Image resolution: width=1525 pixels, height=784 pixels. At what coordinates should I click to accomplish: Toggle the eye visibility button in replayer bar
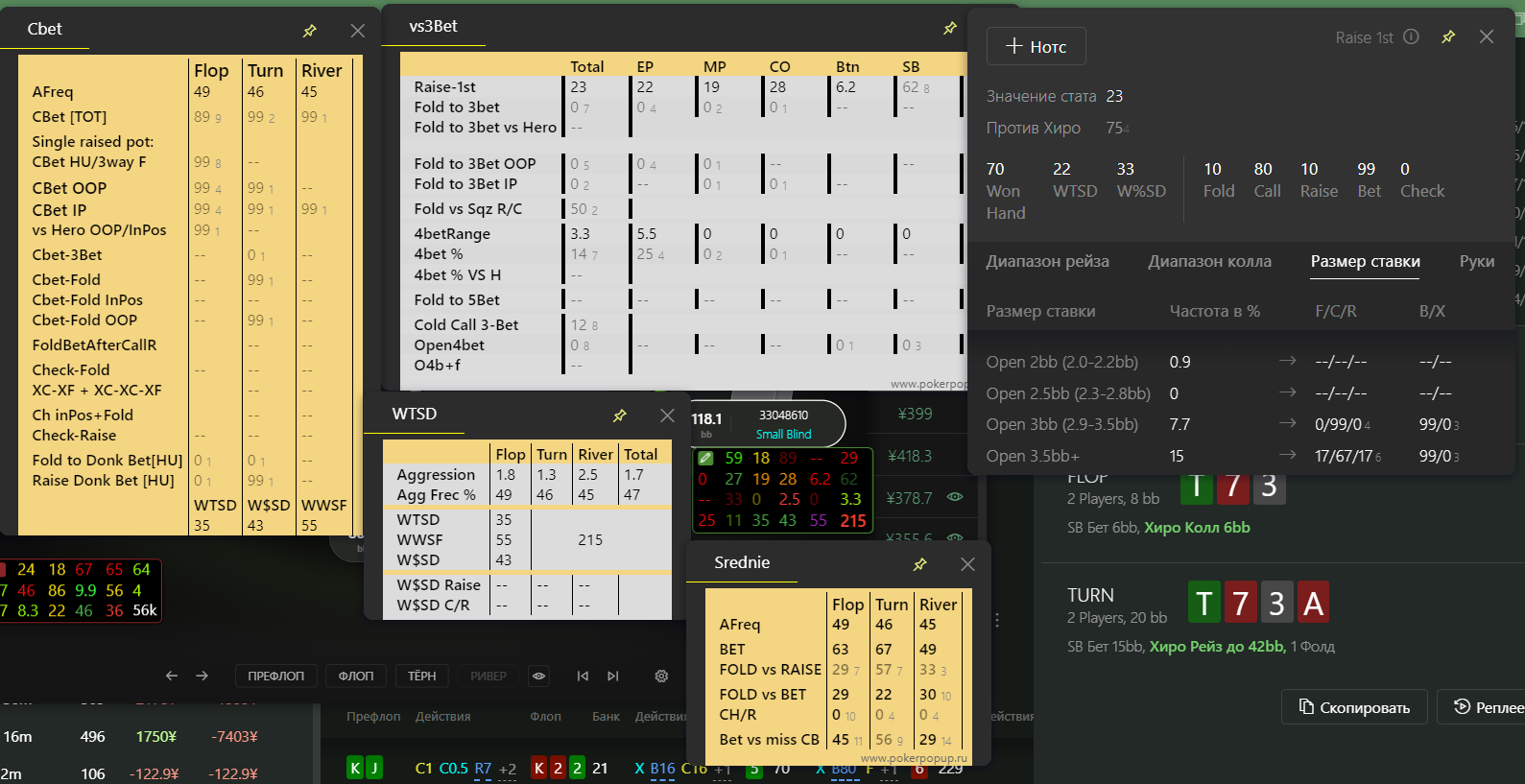pos(539,676)
